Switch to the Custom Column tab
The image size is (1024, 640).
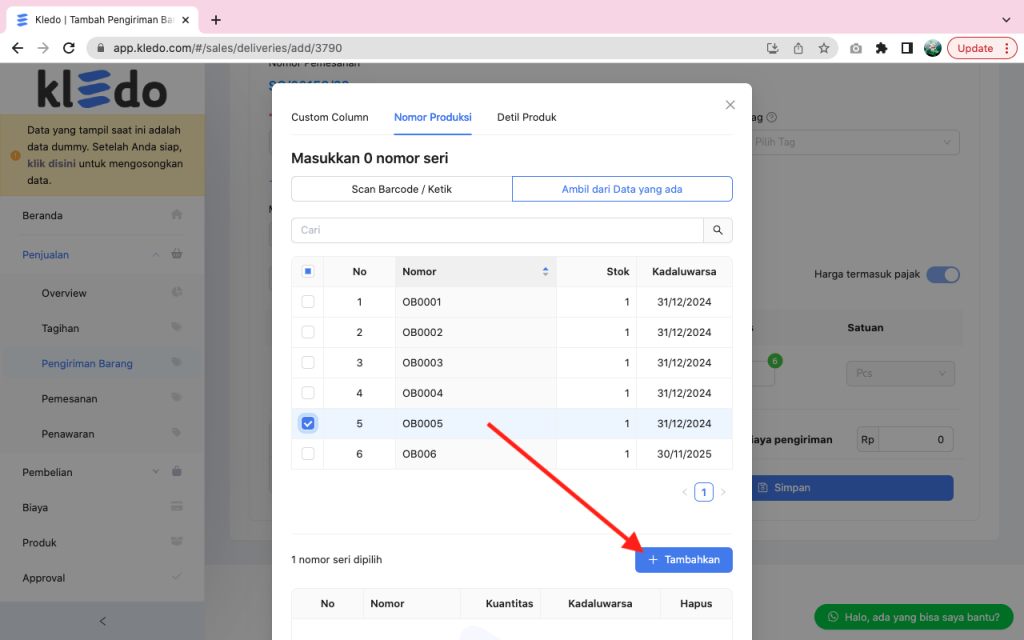click(x=330, y=117)
